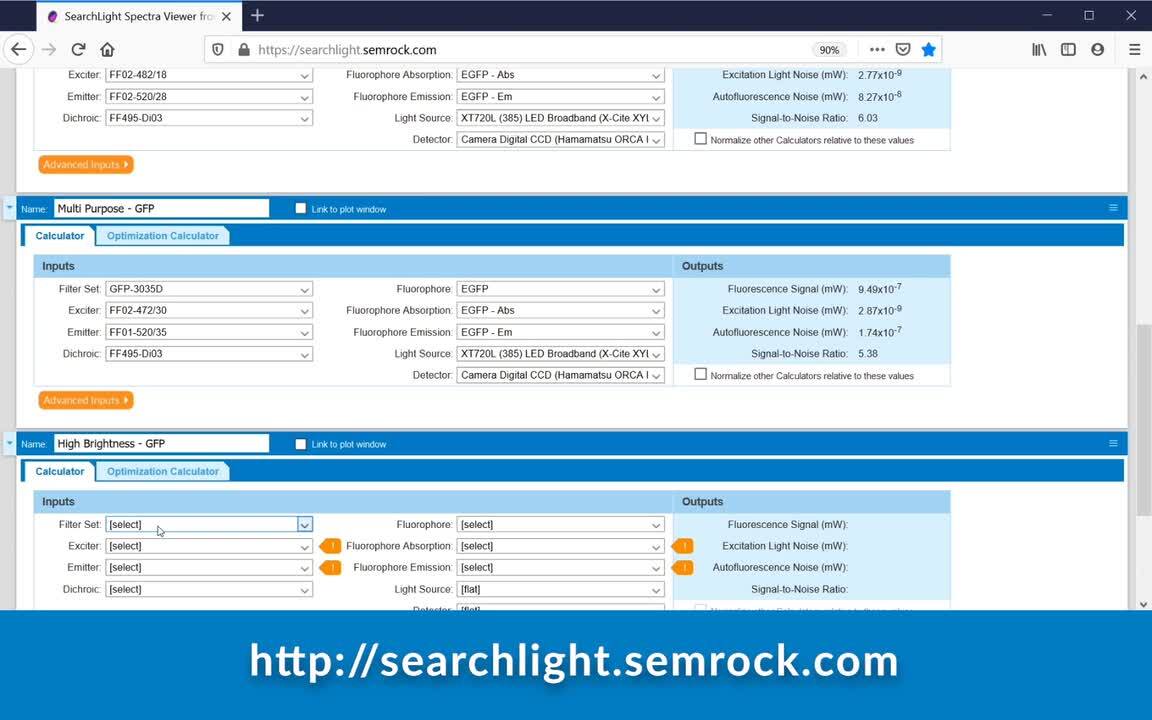
Task: Enable Link to plot window for High Brightness
Action: click(x=300, y=444)
